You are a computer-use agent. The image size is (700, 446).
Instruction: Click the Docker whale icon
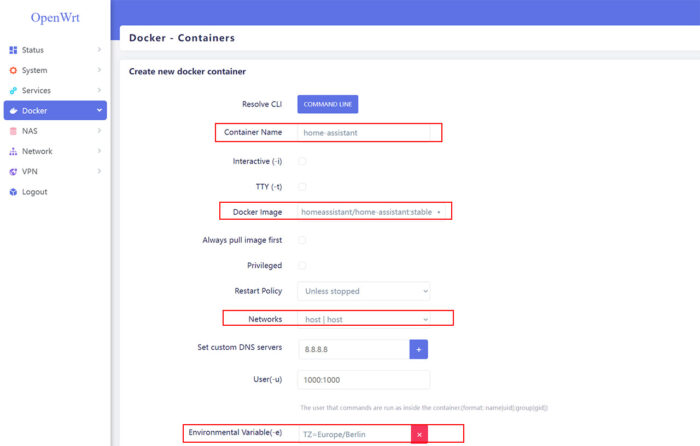pos(13,111)
